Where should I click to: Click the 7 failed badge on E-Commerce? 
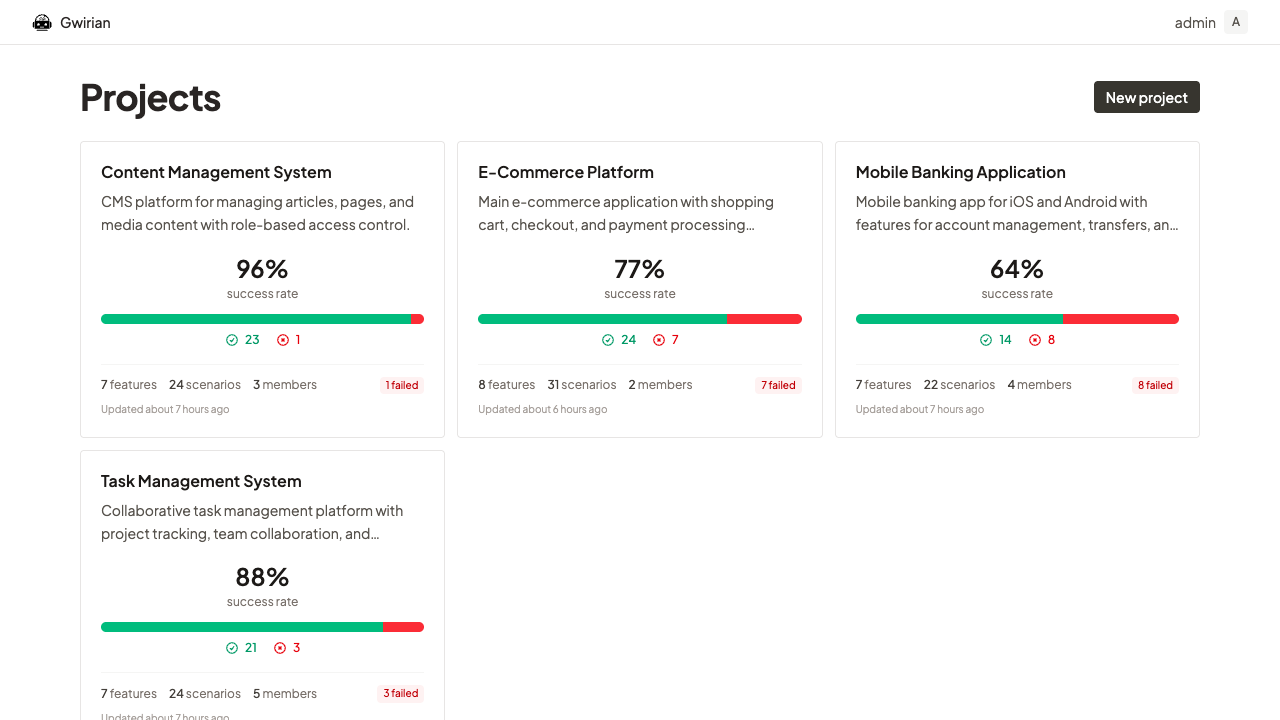tap(778, 385)
